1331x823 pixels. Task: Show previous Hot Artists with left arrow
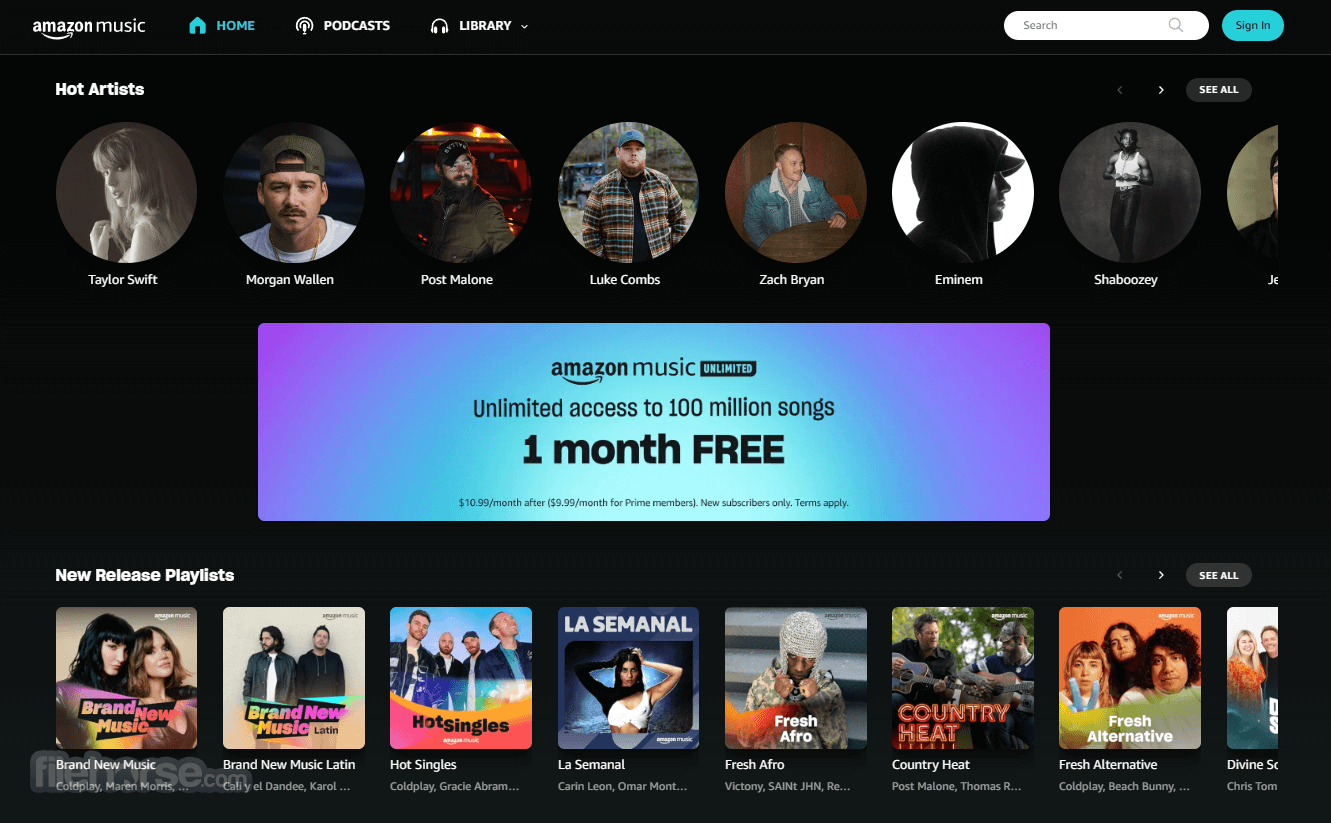click(x=1120, y=90)
